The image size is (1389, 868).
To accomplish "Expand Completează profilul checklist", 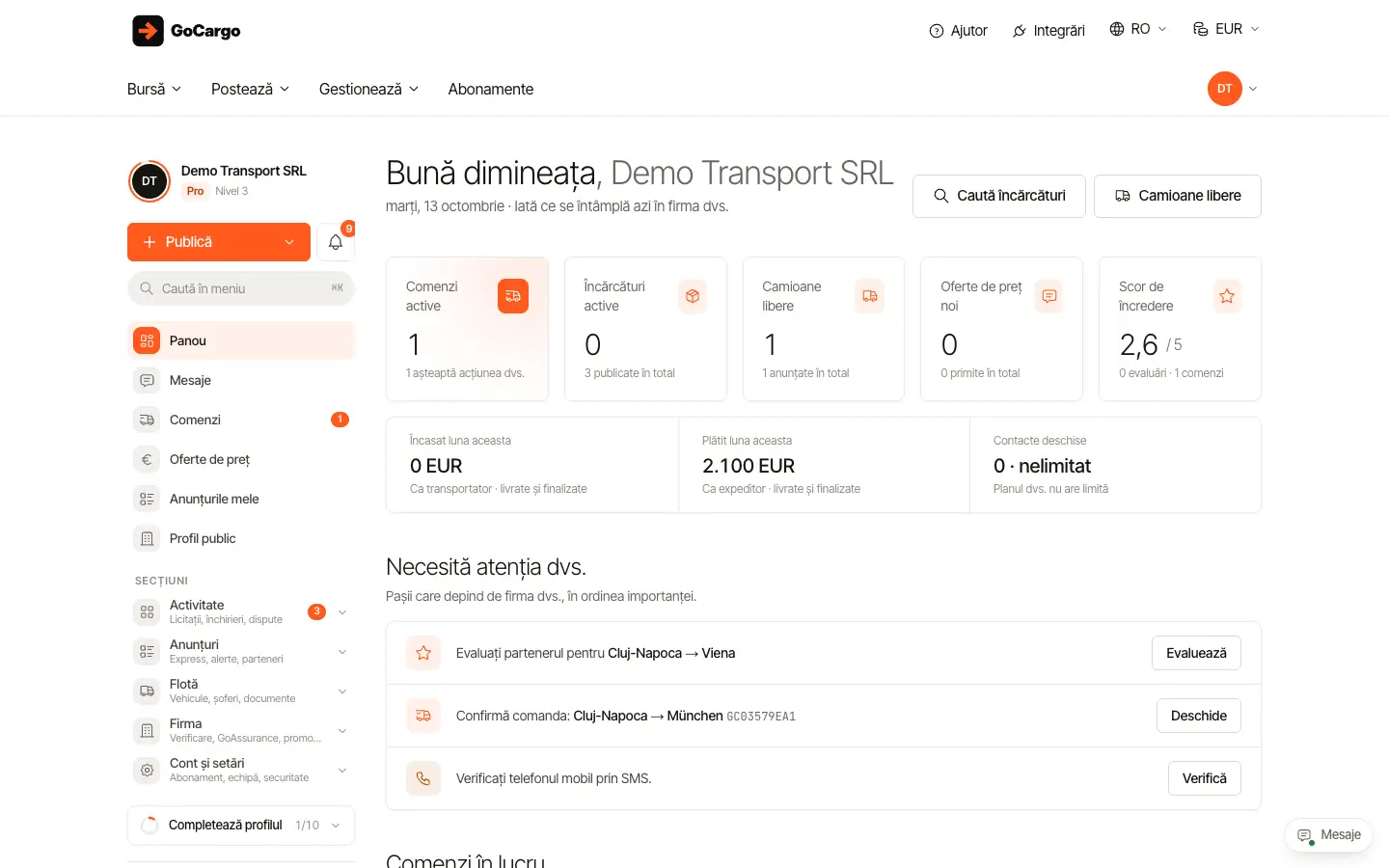I will (x=241, y=826).
